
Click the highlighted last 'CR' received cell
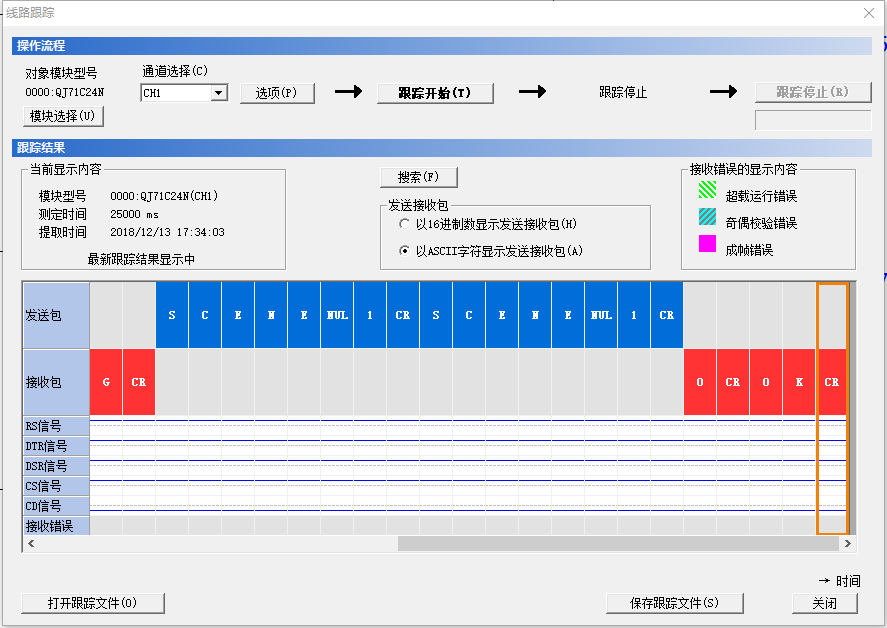[832, 382]
